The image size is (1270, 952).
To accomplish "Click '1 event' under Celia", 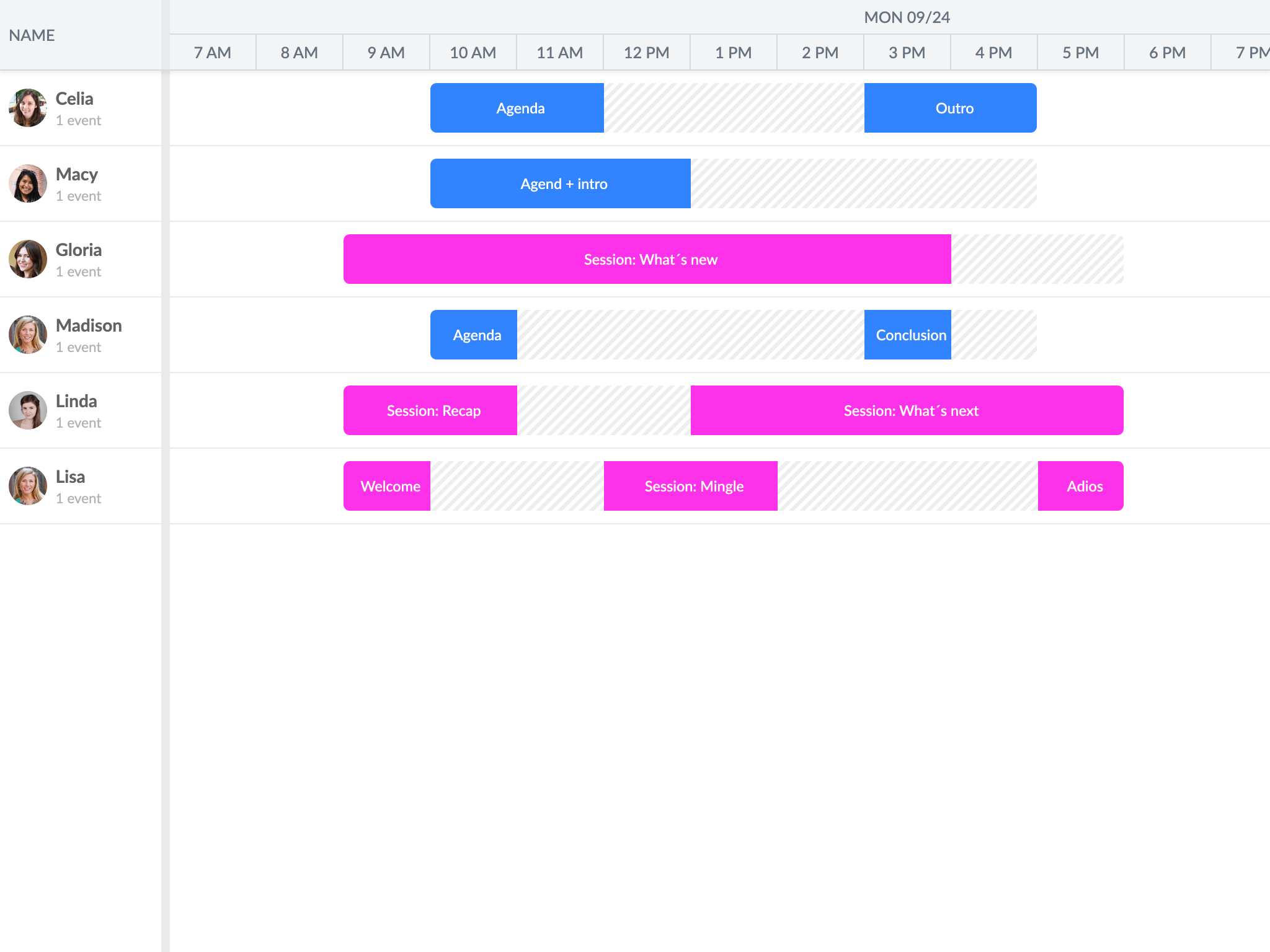I will (78, 120).
